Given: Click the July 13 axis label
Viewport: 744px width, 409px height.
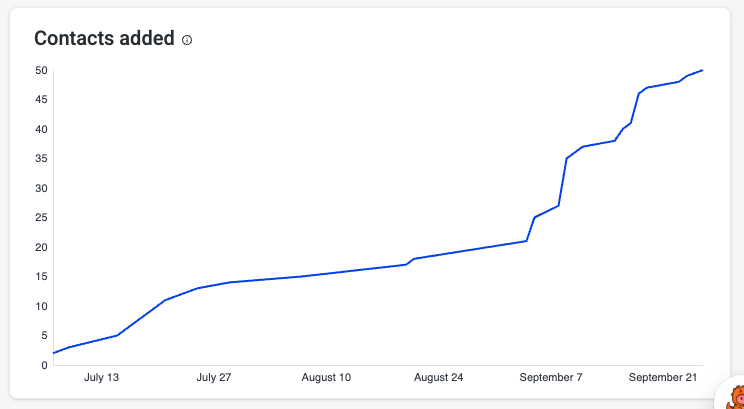Looking at the screenshot, I should click(101, 378).
